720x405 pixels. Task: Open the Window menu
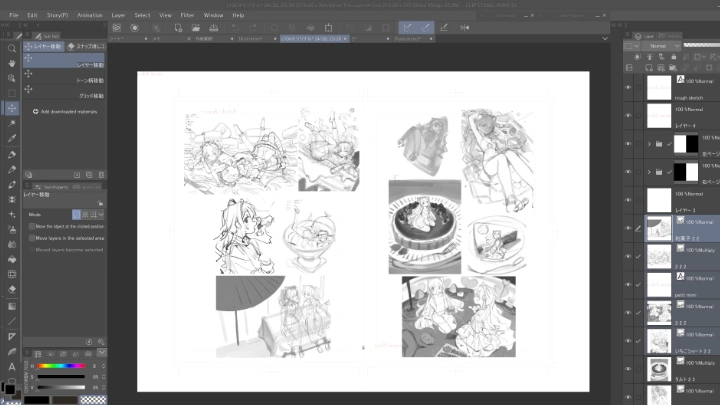pos(213,15)
